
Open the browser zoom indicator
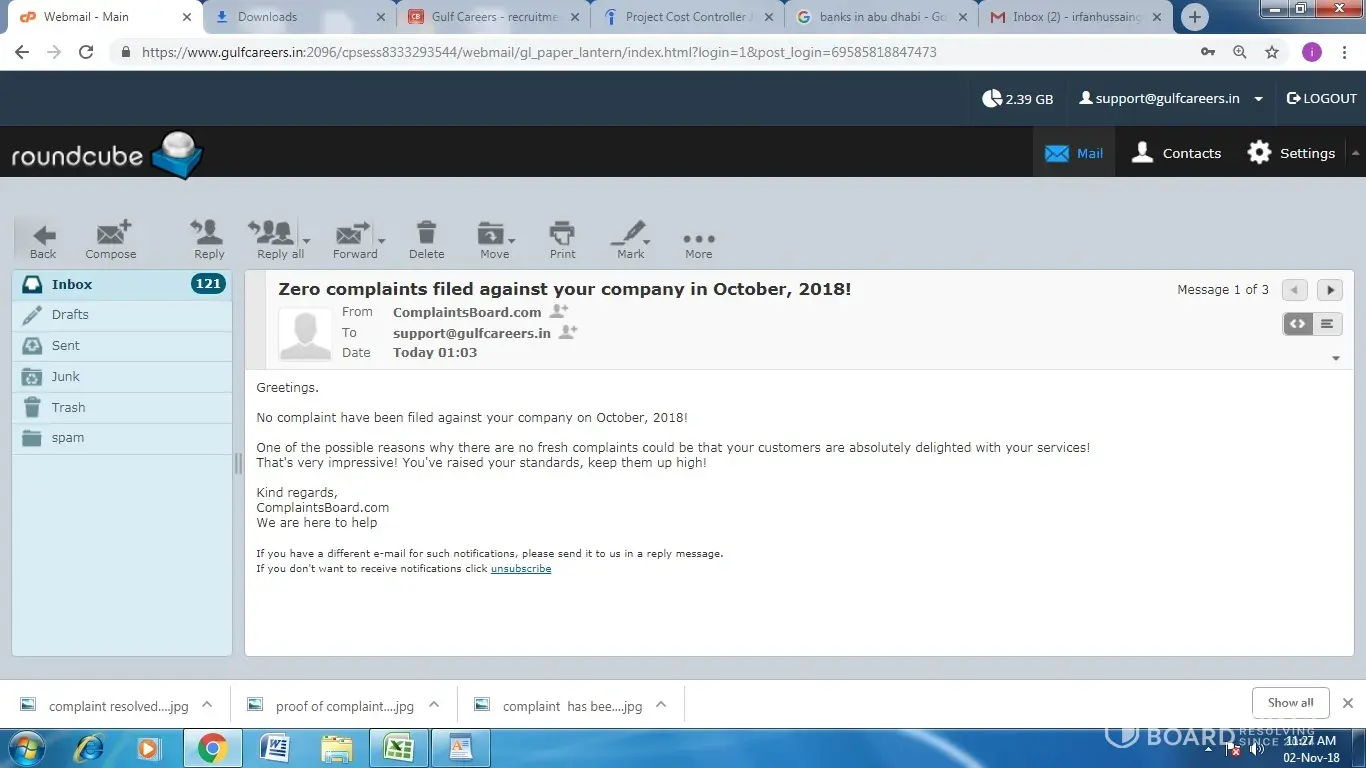[1240, 52]
